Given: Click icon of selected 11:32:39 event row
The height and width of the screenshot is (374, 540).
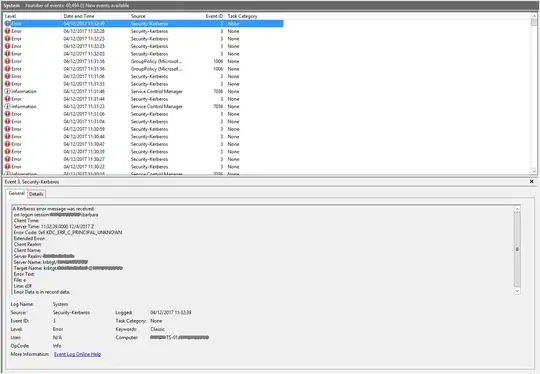Looking at the screenshot, I should pos(7,23).
